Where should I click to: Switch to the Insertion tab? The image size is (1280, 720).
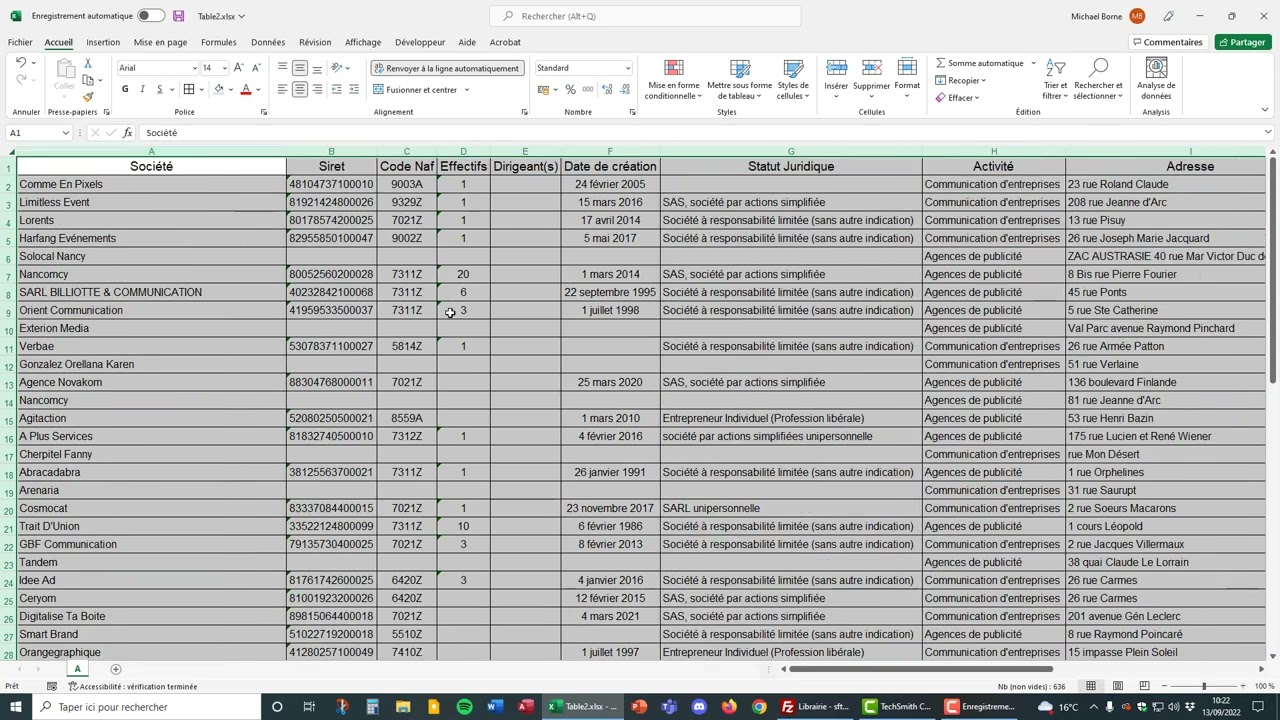click(103, 42)
